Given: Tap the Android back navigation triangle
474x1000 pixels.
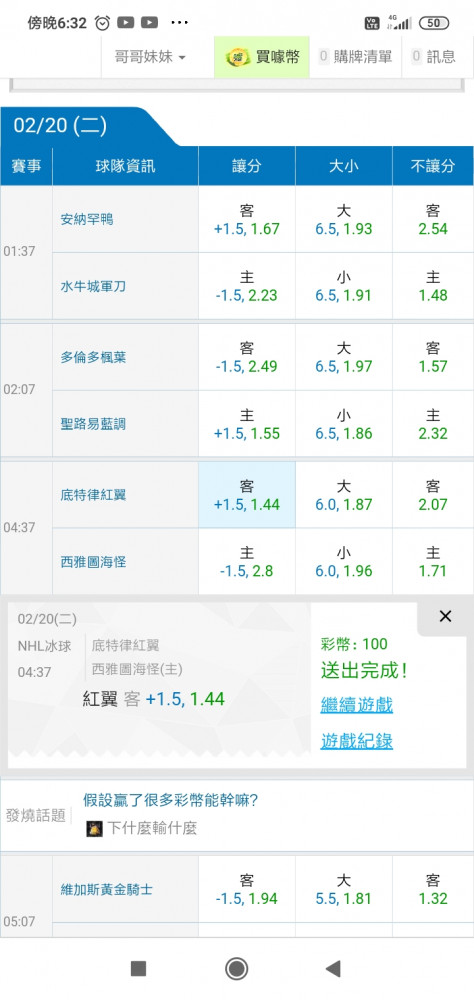Looking at the screenshot, I should point(334,968).
